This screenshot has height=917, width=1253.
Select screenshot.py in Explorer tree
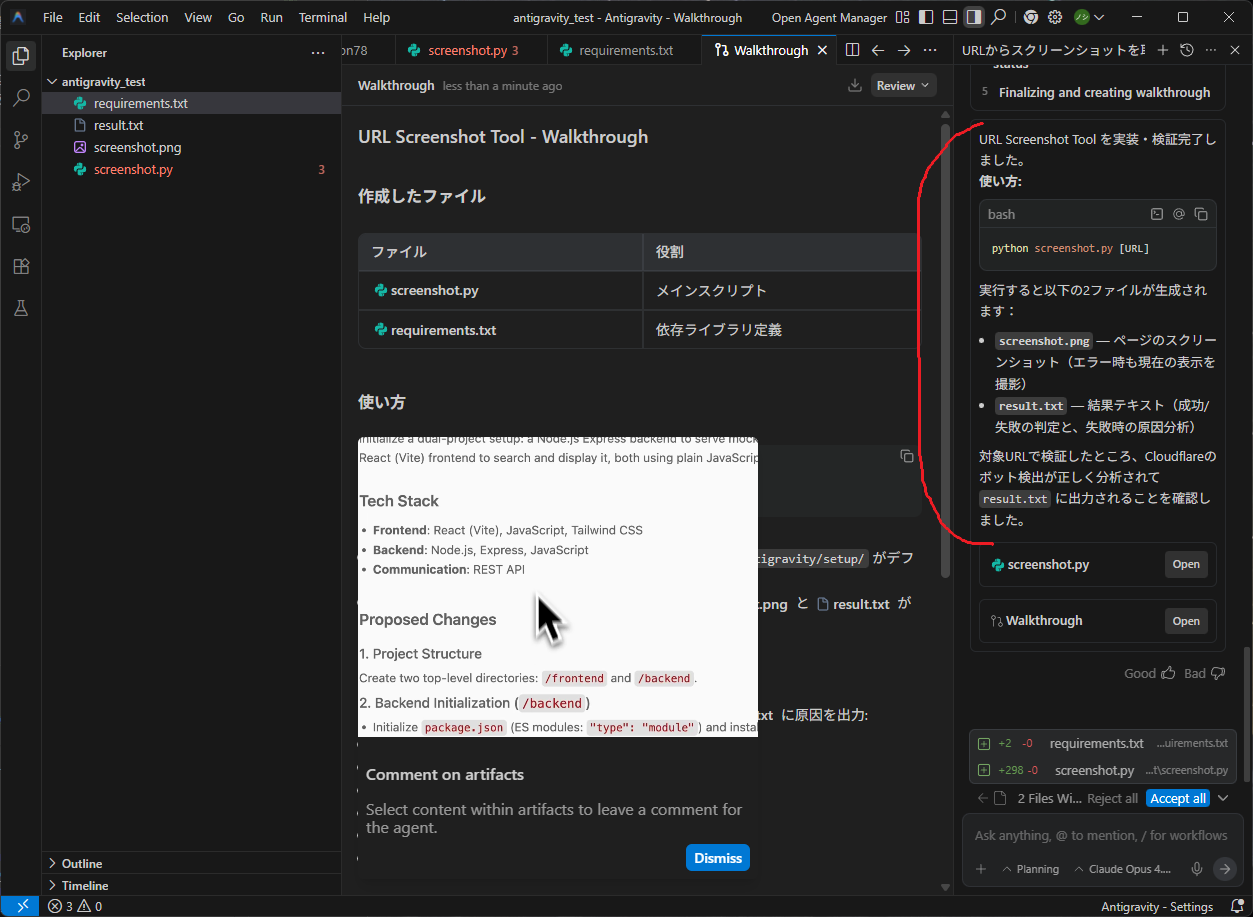pos(191,169)
